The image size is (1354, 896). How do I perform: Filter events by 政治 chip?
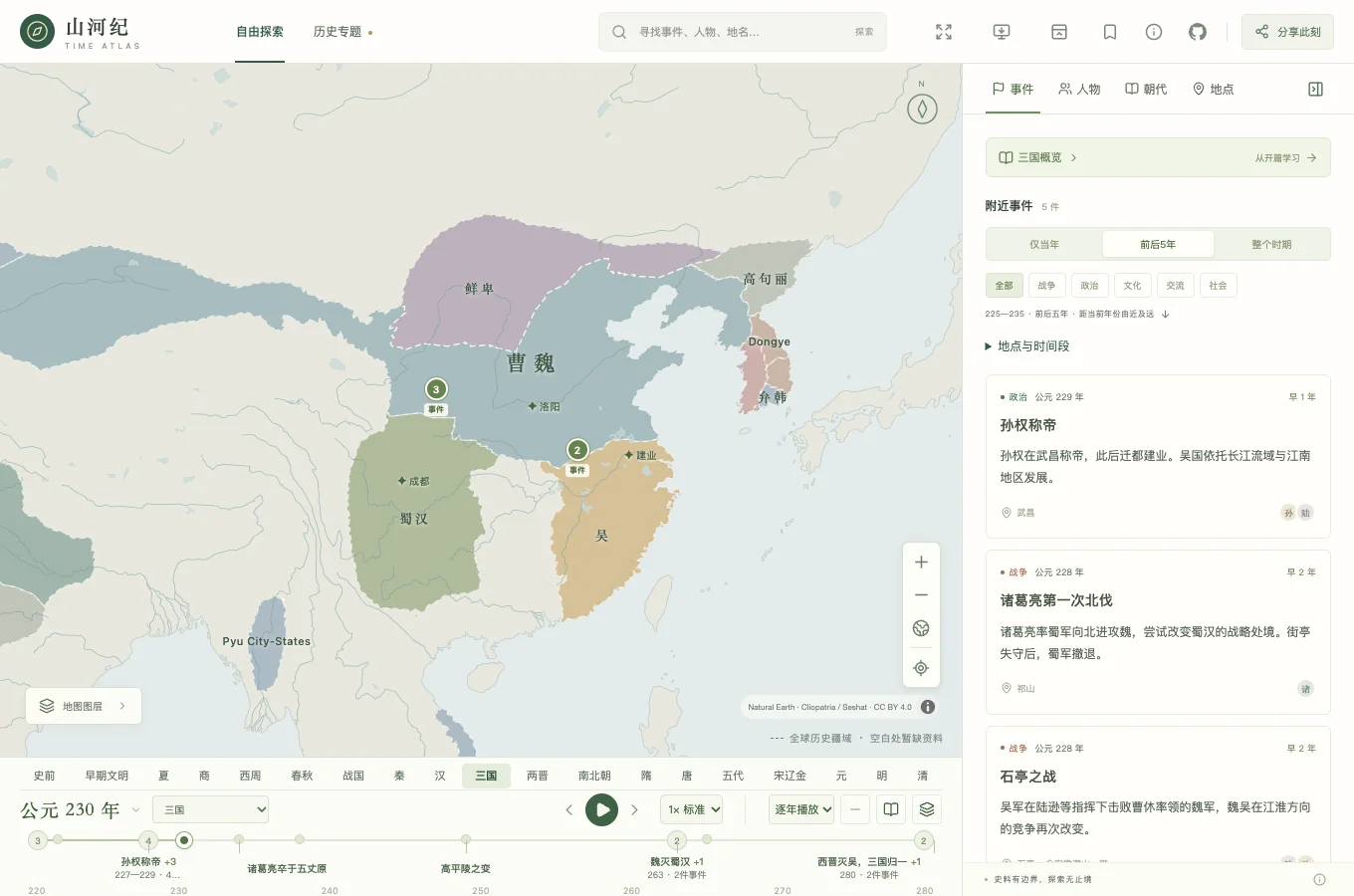[1089, 286]
